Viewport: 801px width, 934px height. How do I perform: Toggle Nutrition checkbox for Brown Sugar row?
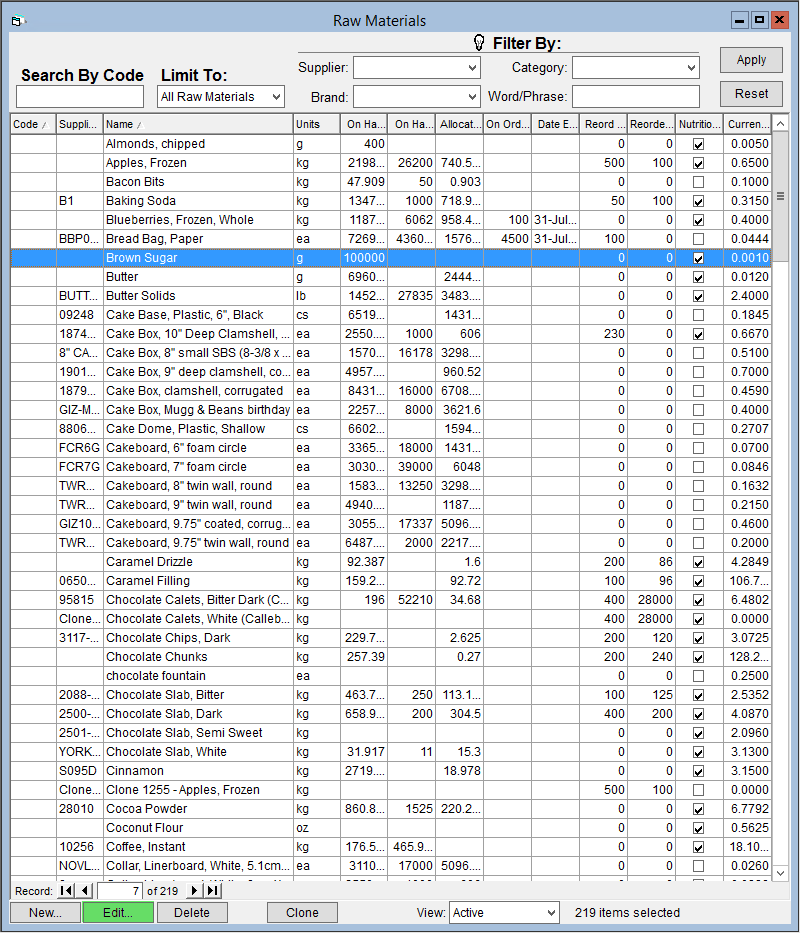699,259
